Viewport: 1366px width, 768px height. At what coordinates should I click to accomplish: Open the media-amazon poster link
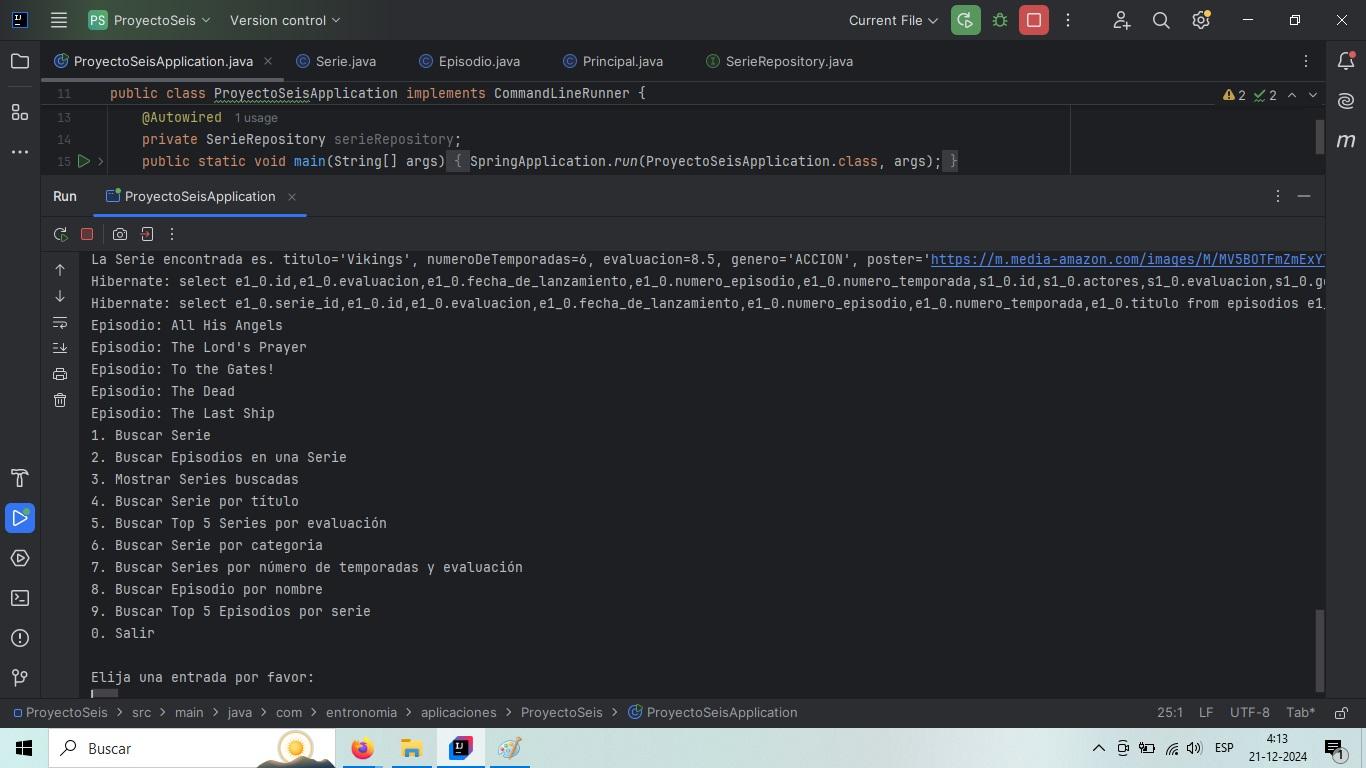(1127, 259)
